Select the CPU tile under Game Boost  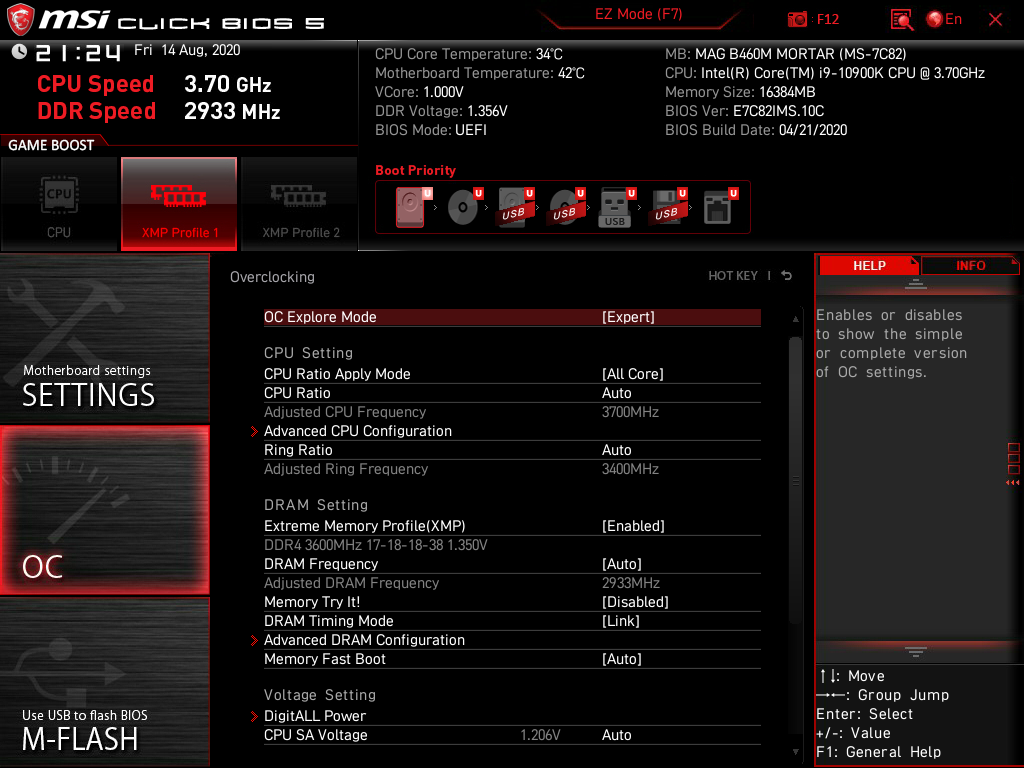point(59,204)
